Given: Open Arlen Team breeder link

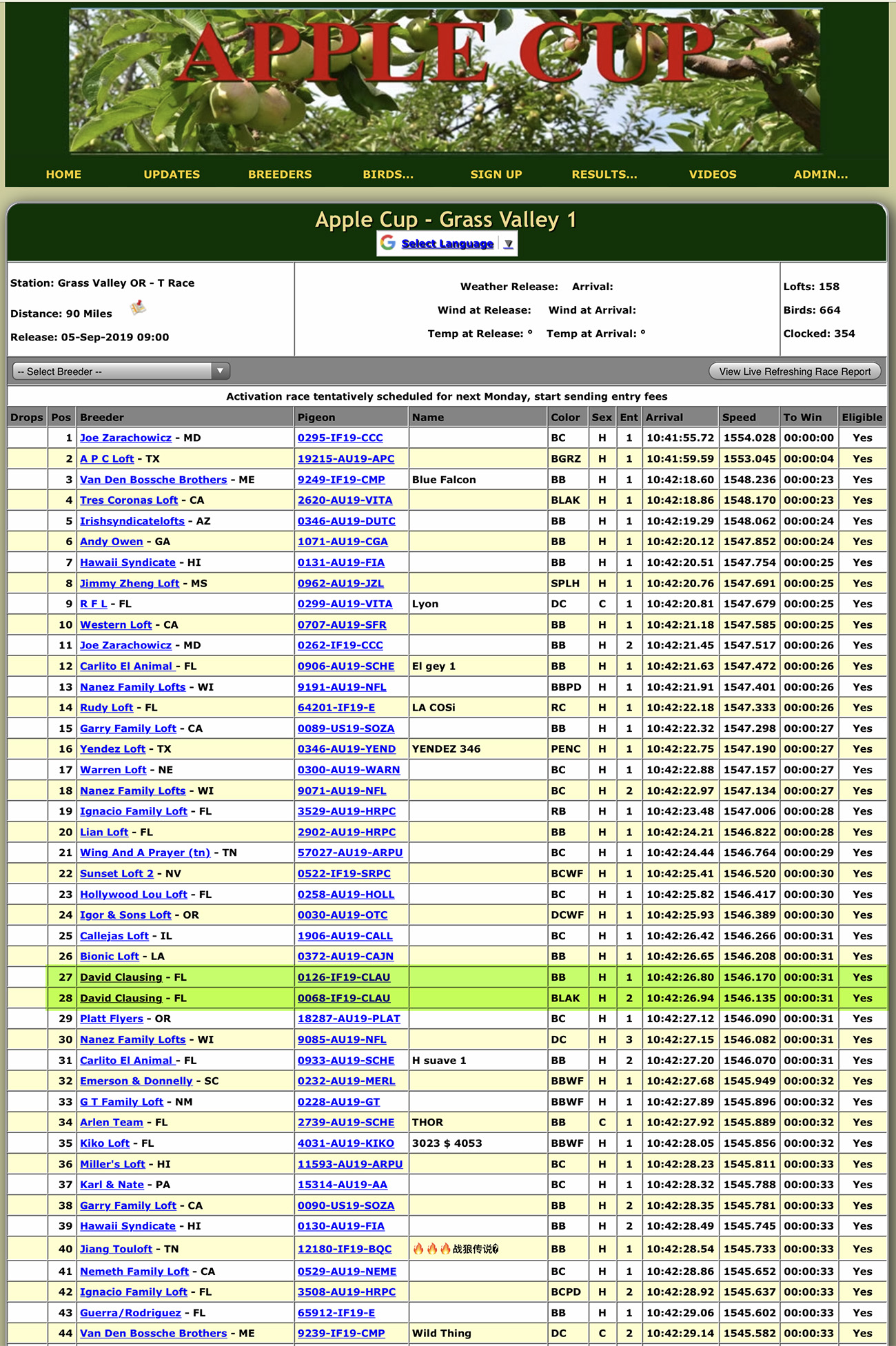Looking at the screenshot, I should pos(112,1123).
